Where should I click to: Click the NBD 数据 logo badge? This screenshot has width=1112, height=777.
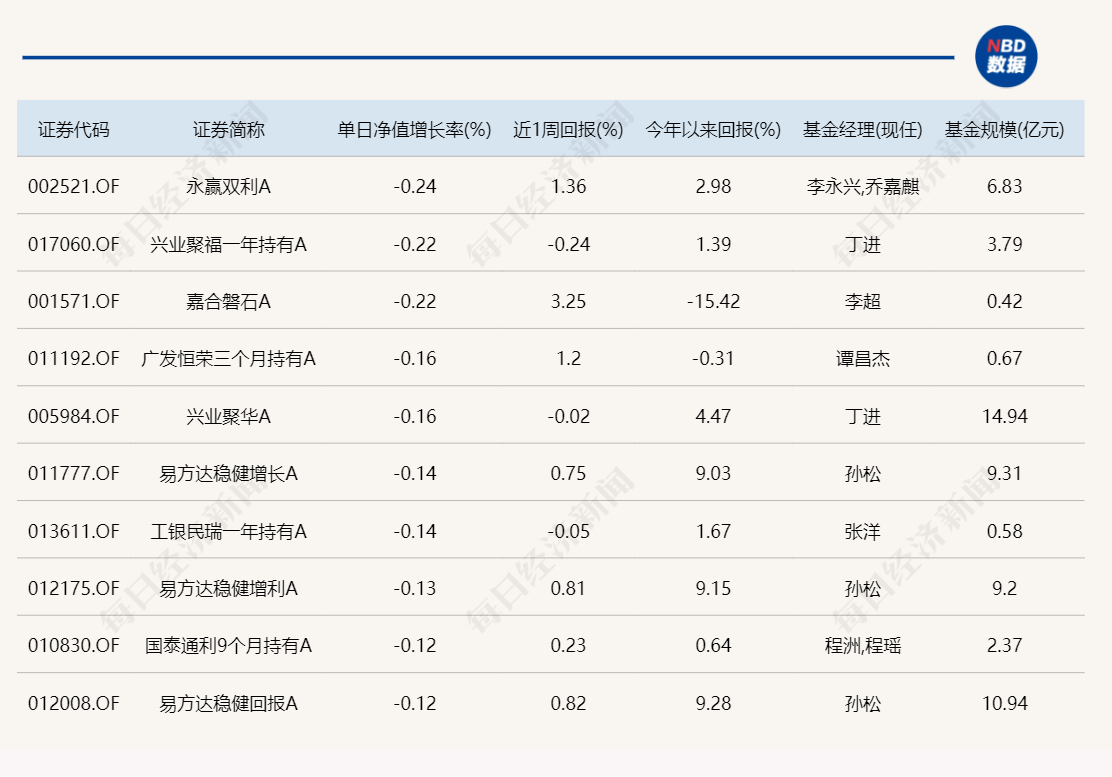point(1006,57)
